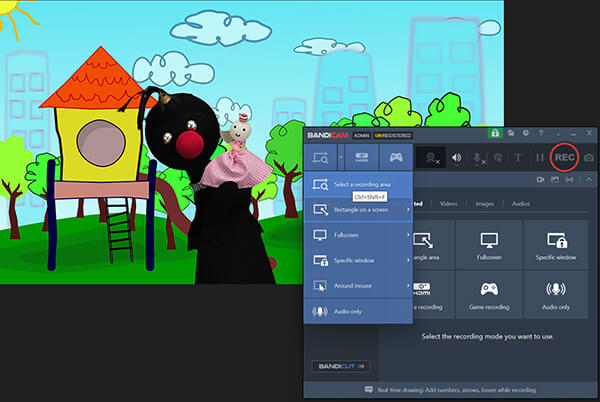This screenshot has width=600, height=402.
Task: Choose Audio only in the dropdown menu
Action: tap(358, 311)
